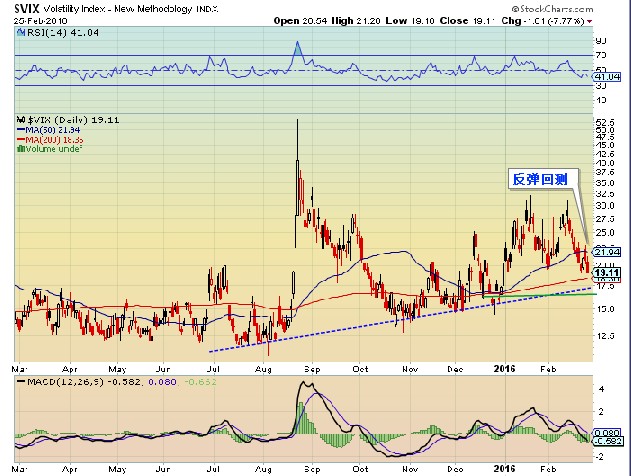Click the 21.94 MA(50) value tag

click(x=608, y=251)
